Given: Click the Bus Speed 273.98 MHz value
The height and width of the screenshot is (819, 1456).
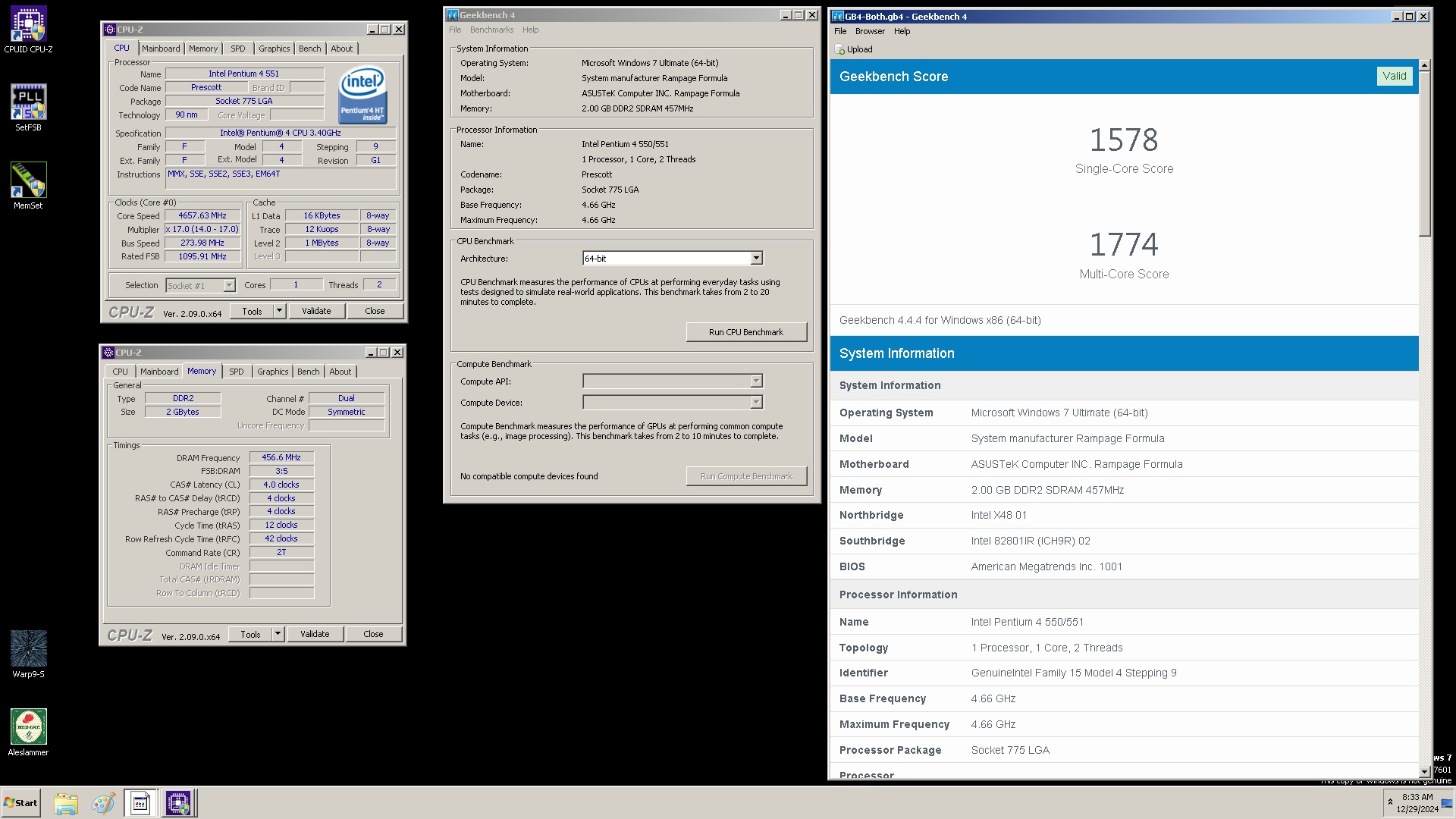Looking at the screenshot, I should click(x=202, y=243).
